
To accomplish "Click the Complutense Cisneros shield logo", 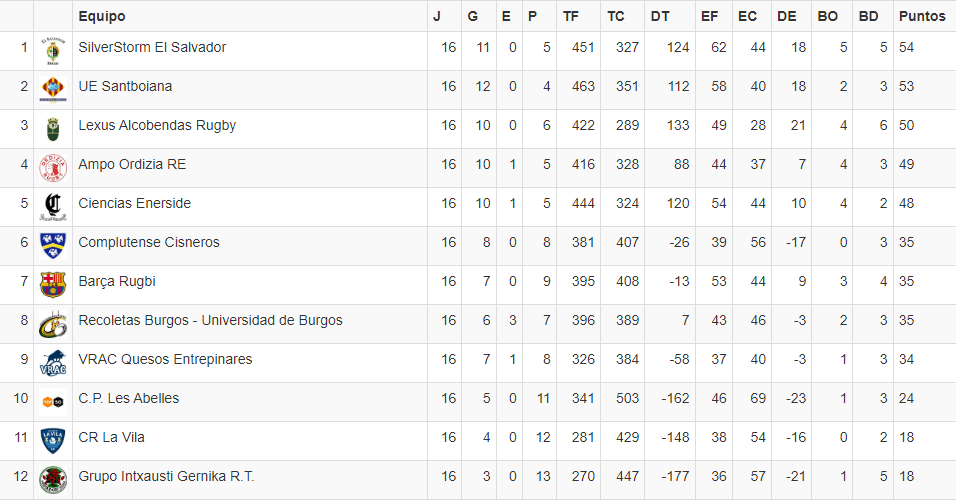I will 52,244.
